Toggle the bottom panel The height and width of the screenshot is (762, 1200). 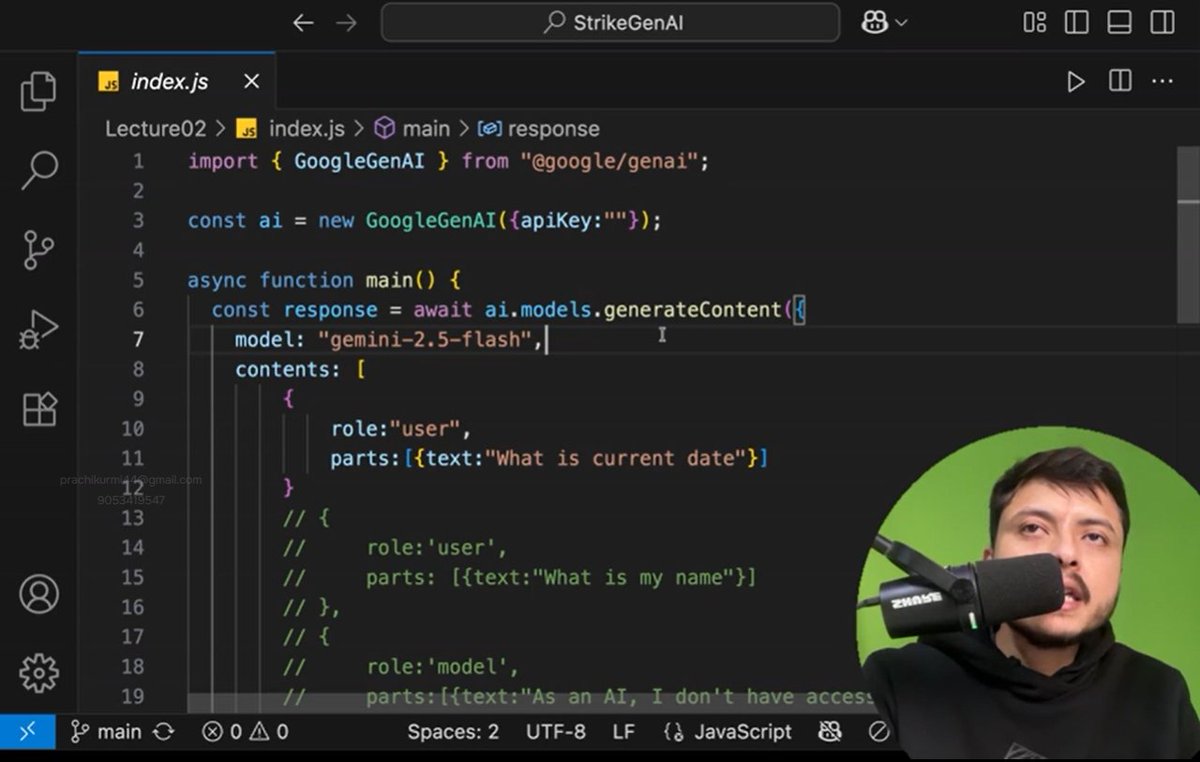click(x=1119, y=22)
